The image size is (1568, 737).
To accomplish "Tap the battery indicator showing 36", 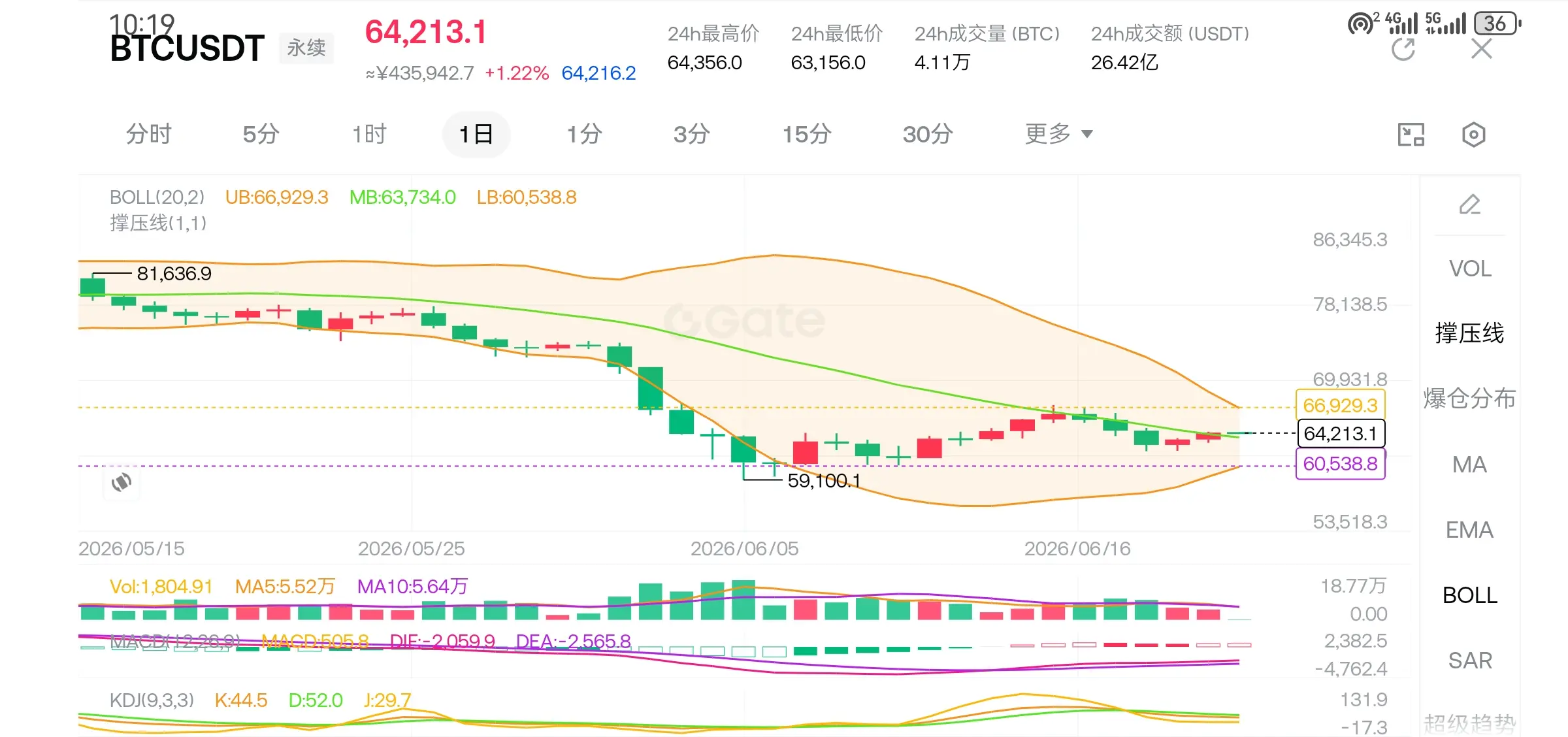I will tap(1497, 24).
